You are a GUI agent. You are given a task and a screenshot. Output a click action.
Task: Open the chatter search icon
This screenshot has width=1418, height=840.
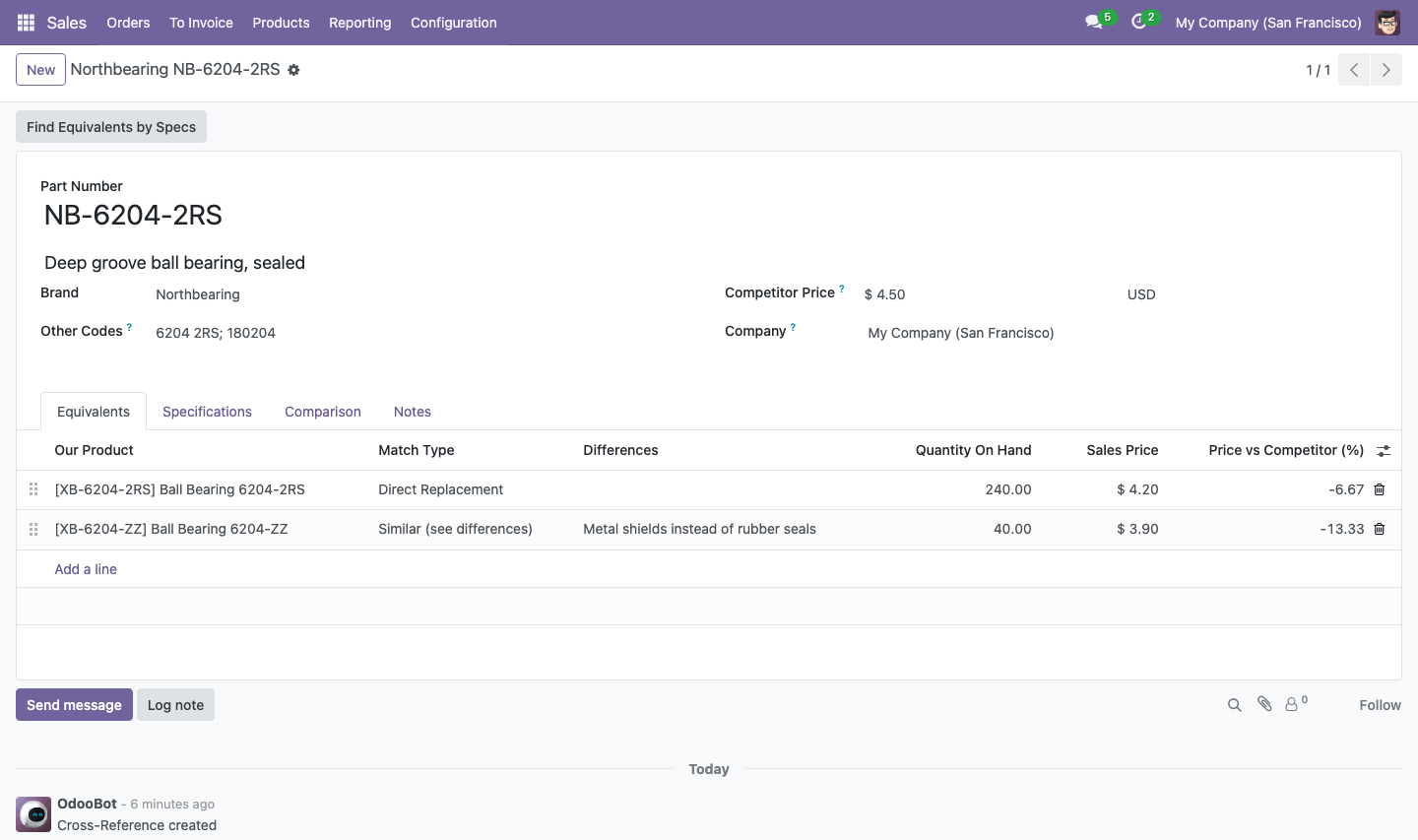(1234, 705)
